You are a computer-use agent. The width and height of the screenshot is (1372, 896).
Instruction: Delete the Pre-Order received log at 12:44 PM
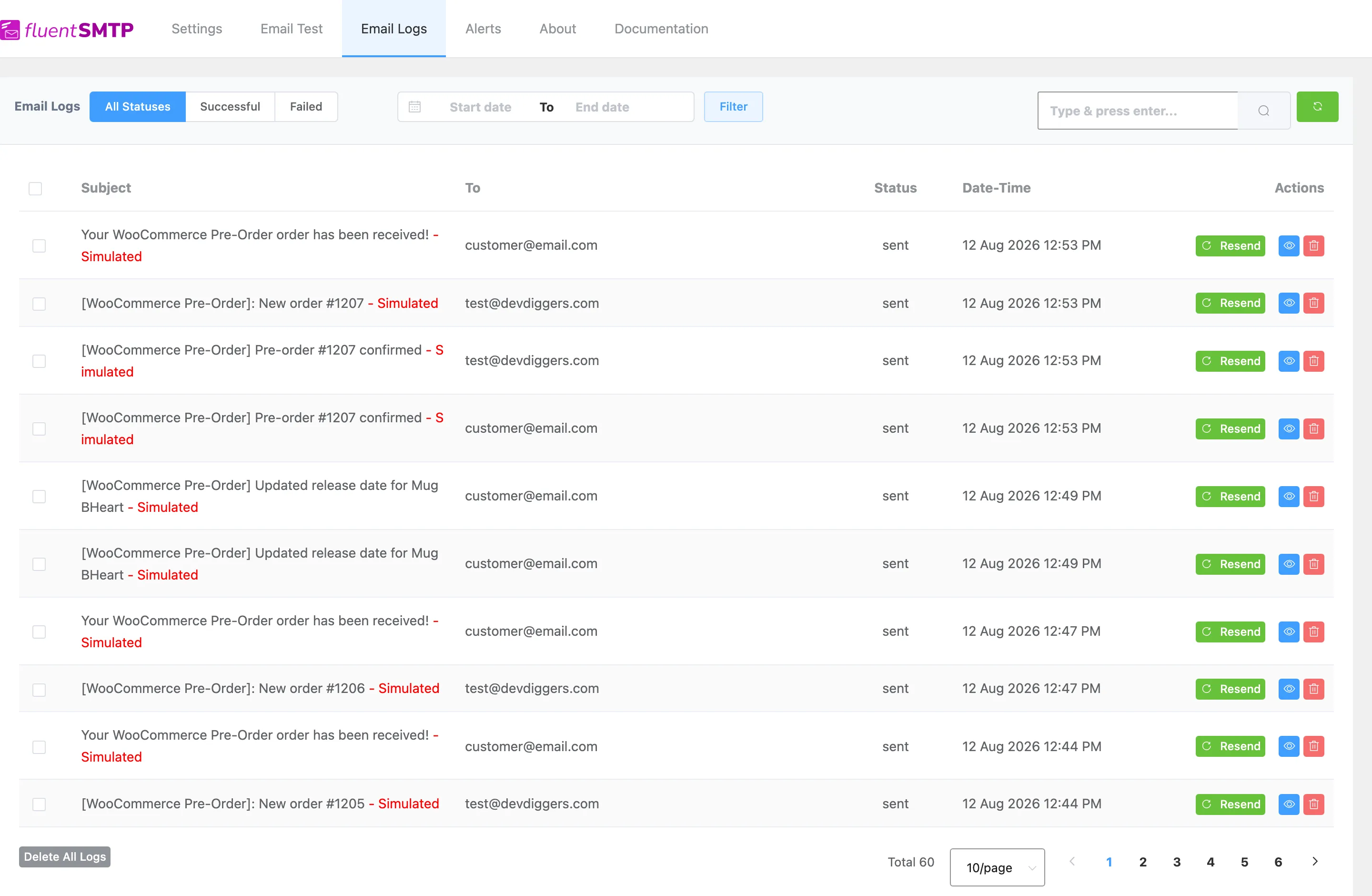point(1314,746)
